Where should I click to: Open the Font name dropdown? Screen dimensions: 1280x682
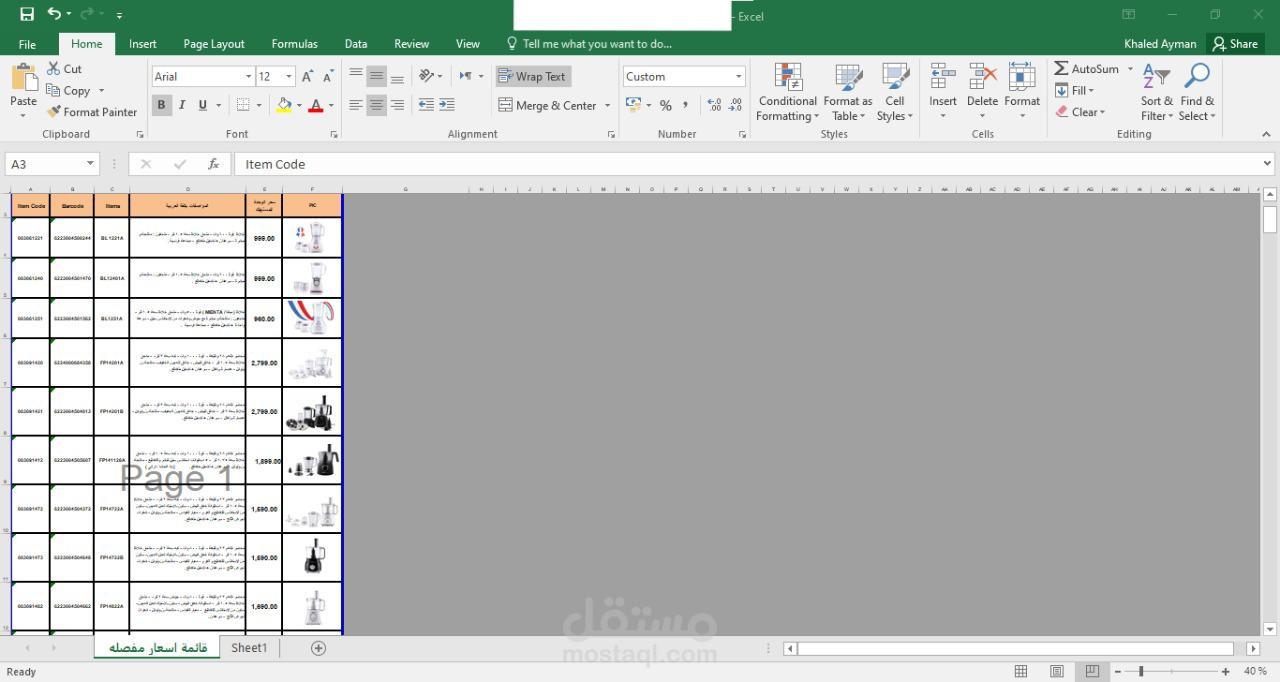[x=250, y=75]
